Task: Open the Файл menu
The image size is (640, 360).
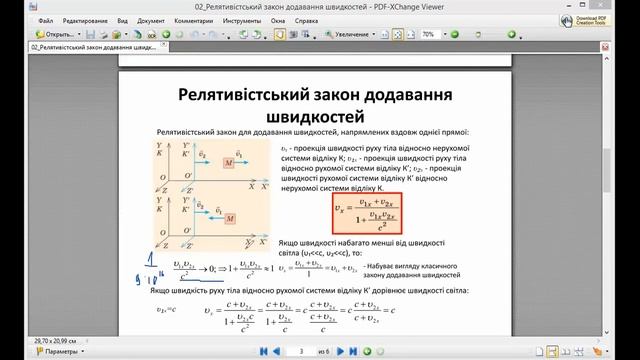Action: tap(45, 21)
